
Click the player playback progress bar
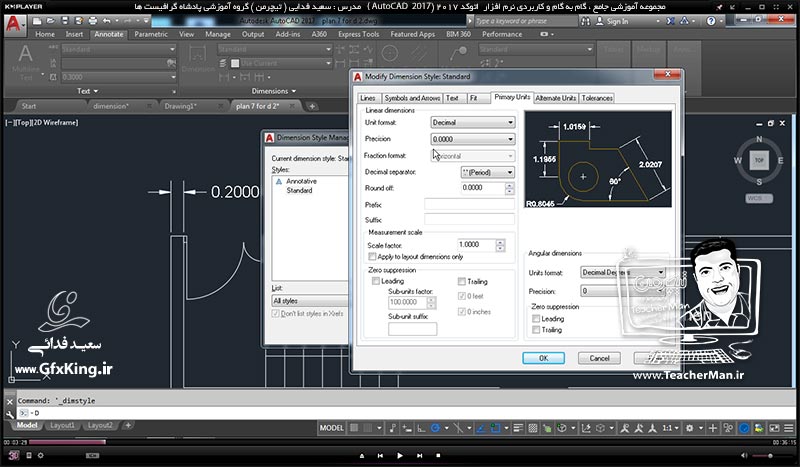point(399,442)
